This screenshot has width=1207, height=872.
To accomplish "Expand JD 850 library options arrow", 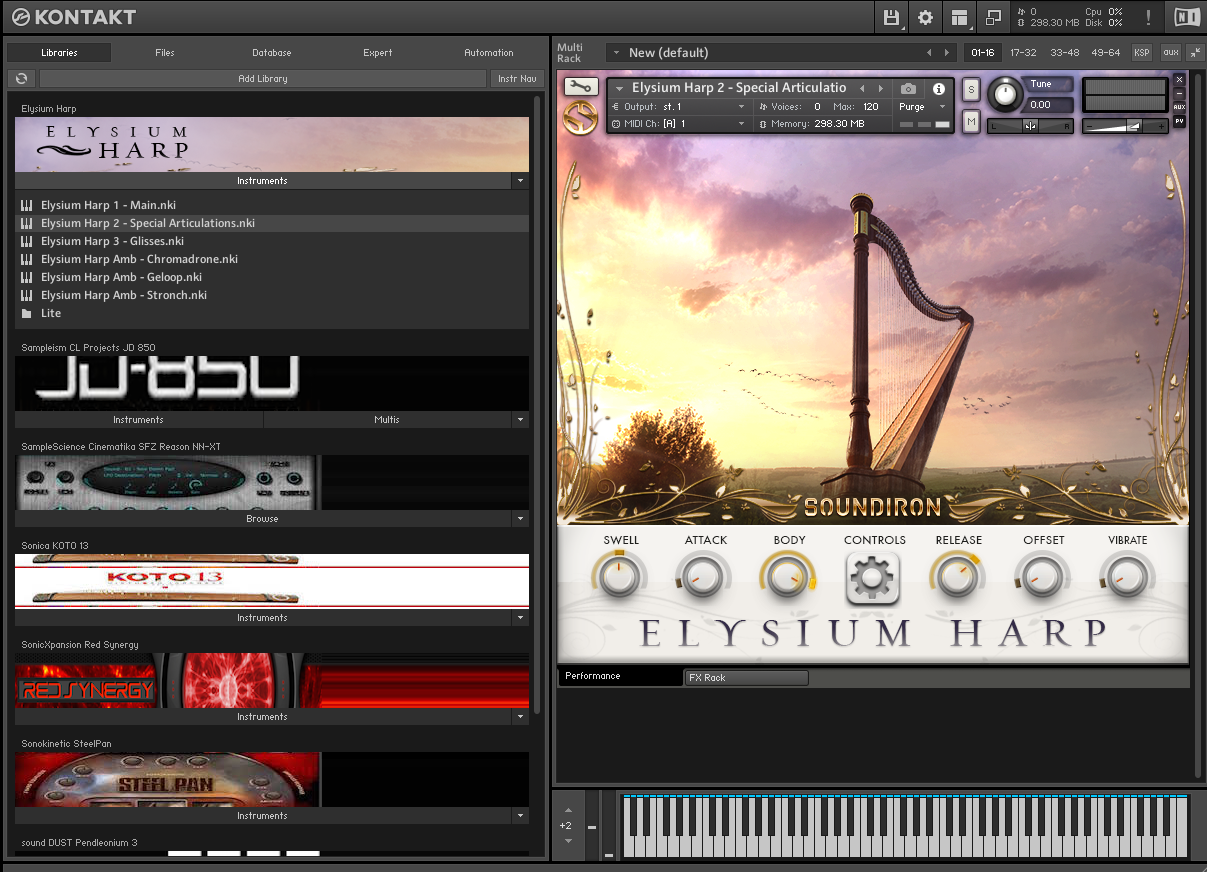I will 520,420.
